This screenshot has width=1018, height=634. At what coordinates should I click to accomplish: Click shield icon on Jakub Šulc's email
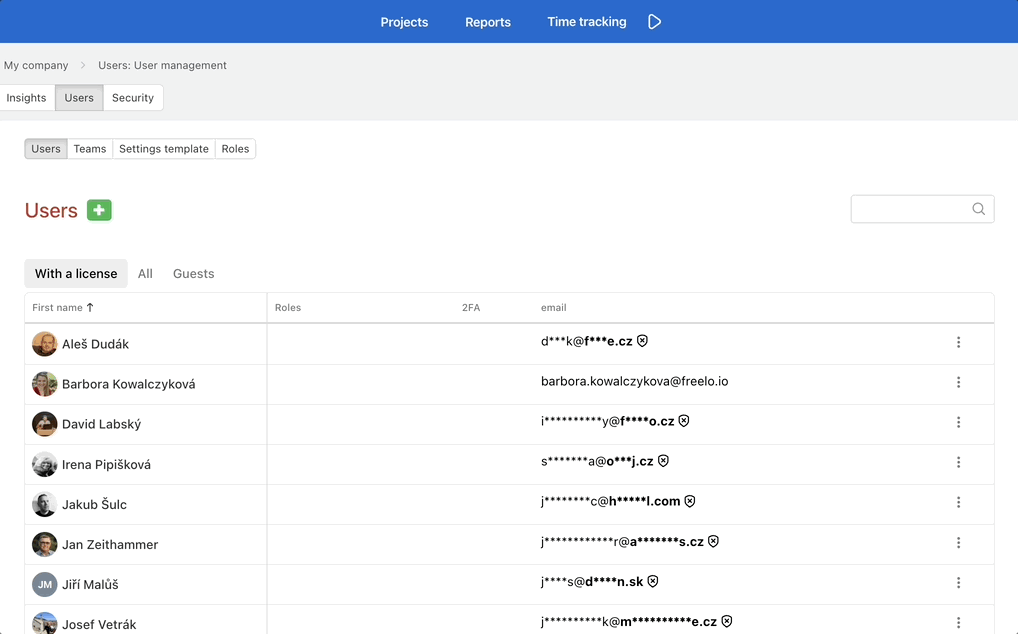pos(690,501)
